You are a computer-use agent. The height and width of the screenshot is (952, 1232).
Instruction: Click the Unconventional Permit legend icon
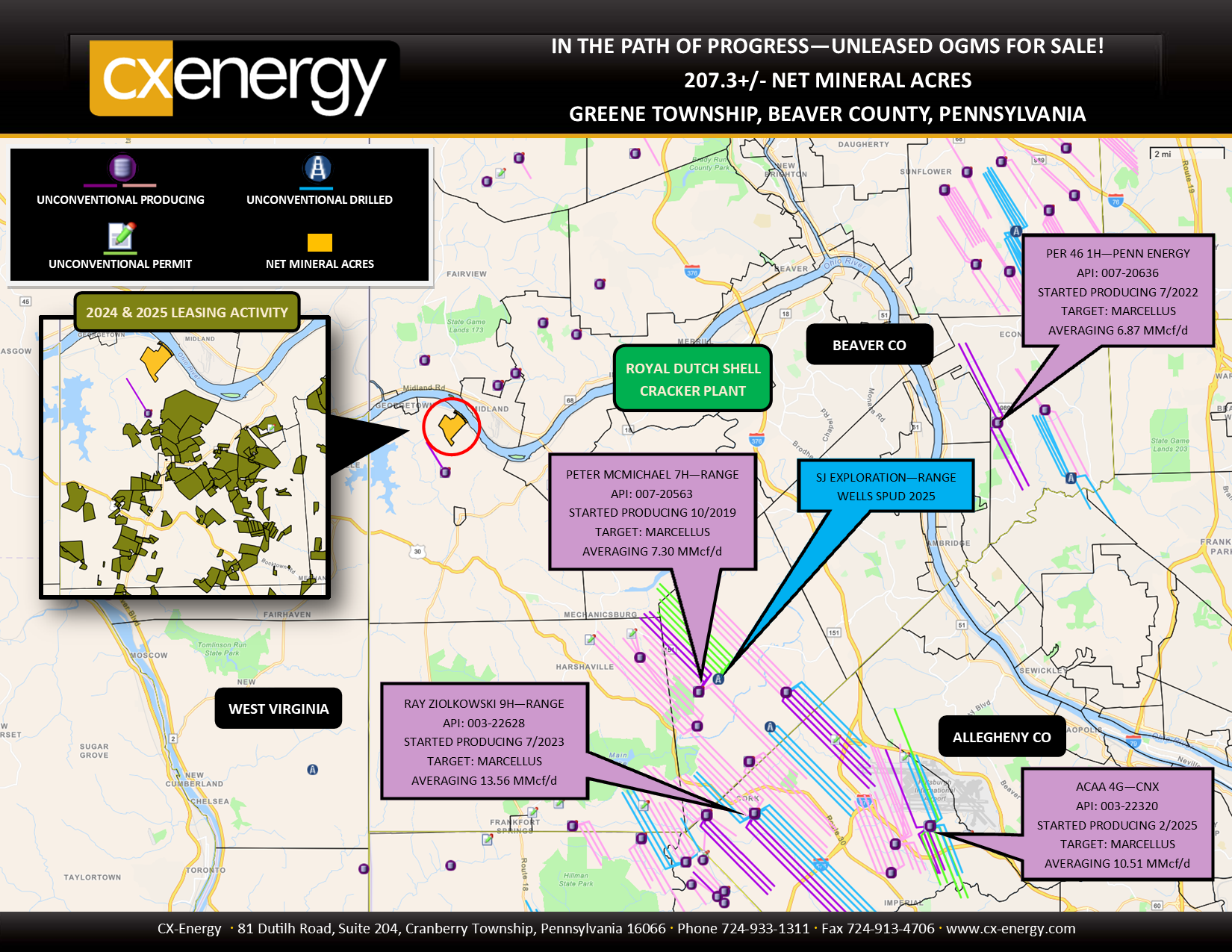point(121,235)
